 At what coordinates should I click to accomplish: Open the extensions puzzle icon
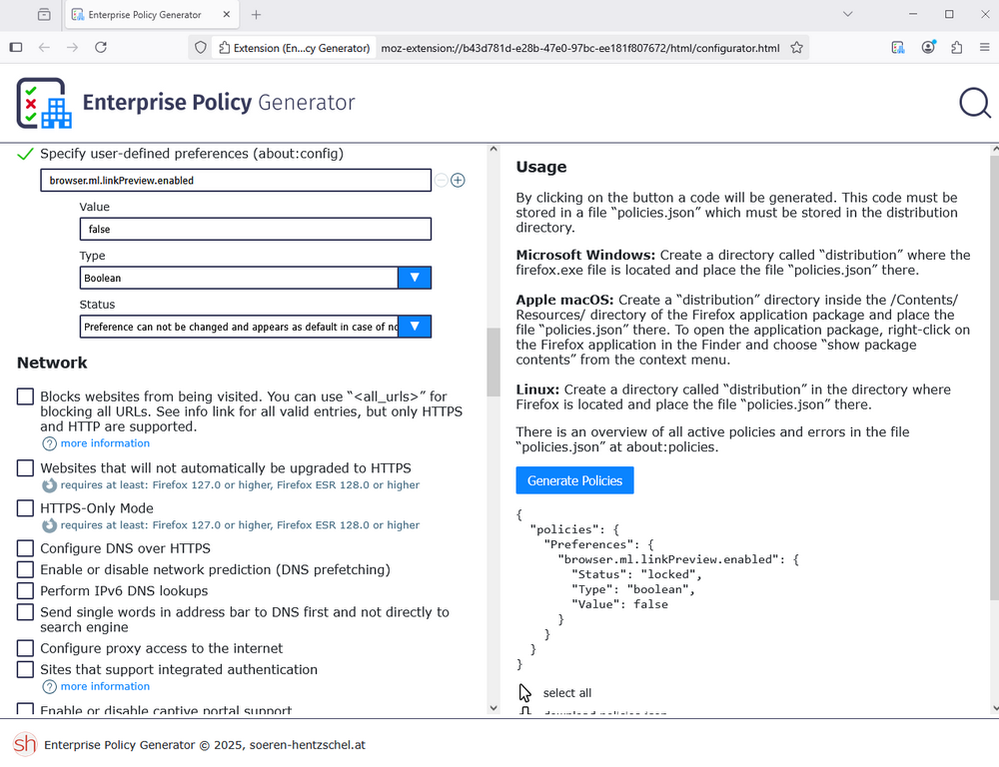pos(956,48)
